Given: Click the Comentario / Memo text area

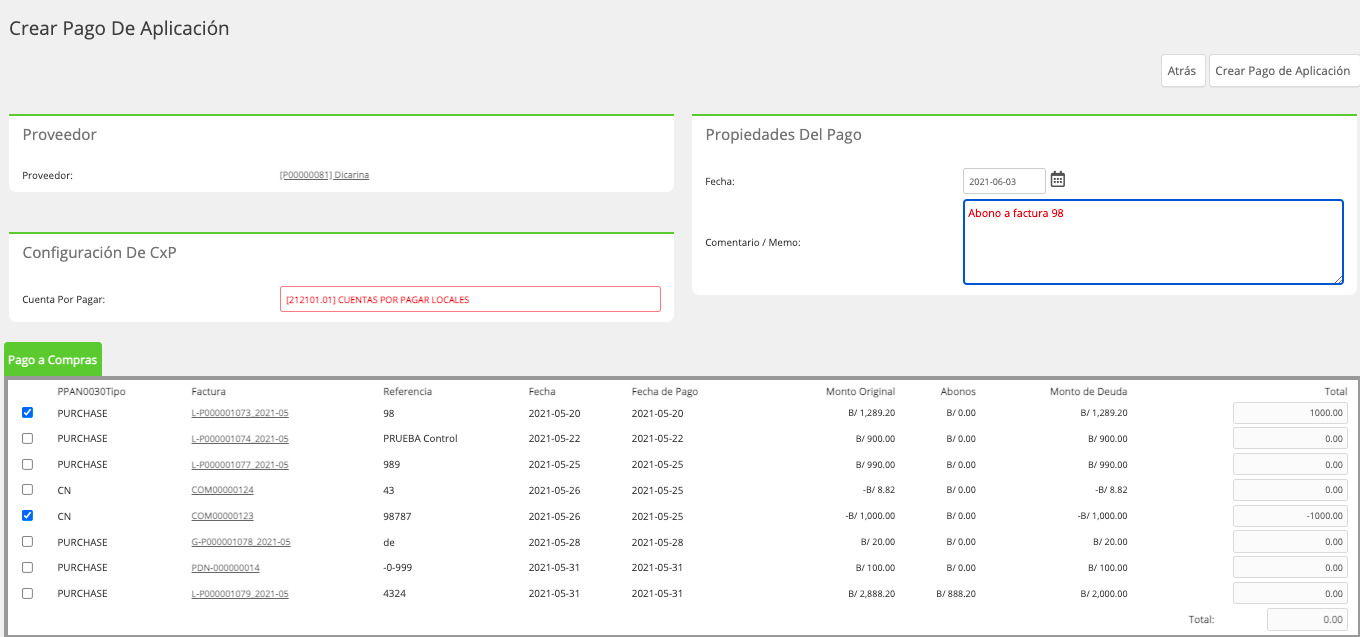Looking at the screenshot, I should (1153, 242).
